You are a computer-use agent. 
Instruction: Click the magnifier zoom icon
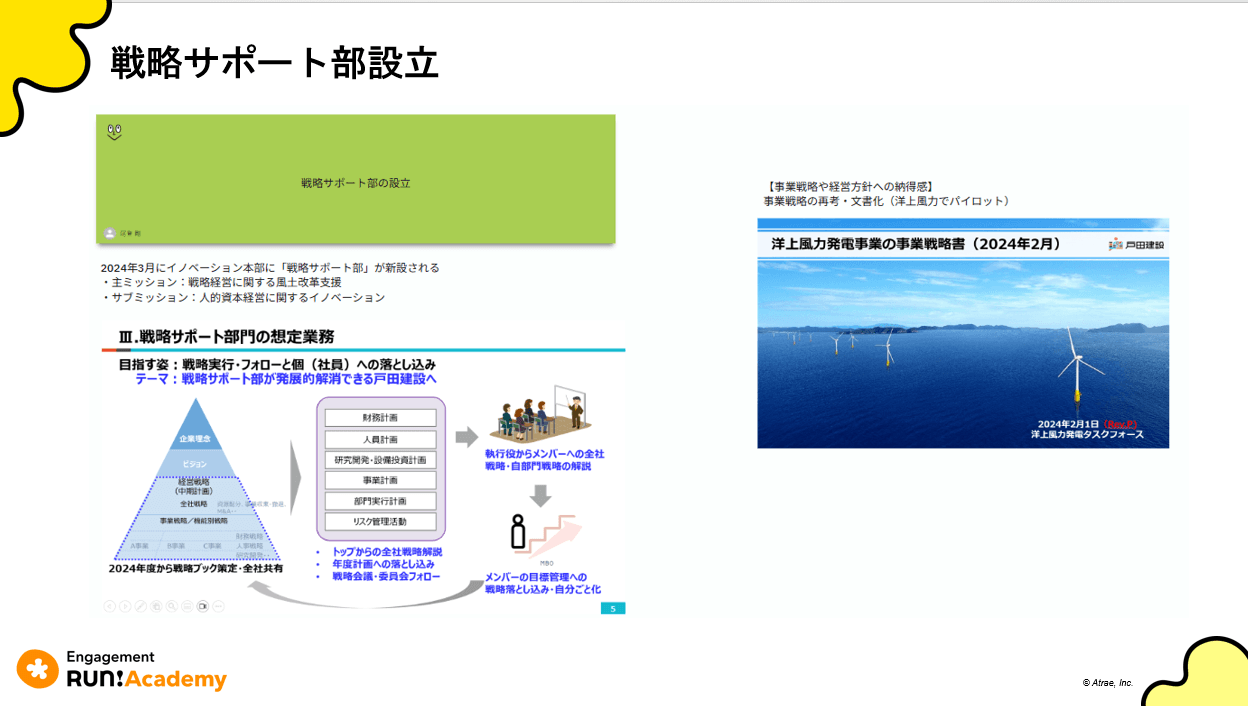pos(172,606)
